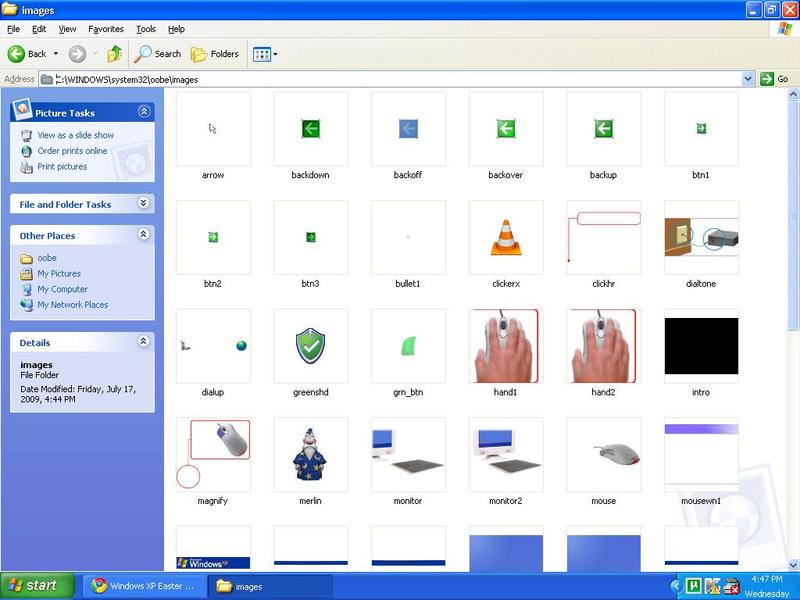Expand the File and Folder Tasks panel
Viewport: 800px width, 600px height.
[x=144, y=204]
